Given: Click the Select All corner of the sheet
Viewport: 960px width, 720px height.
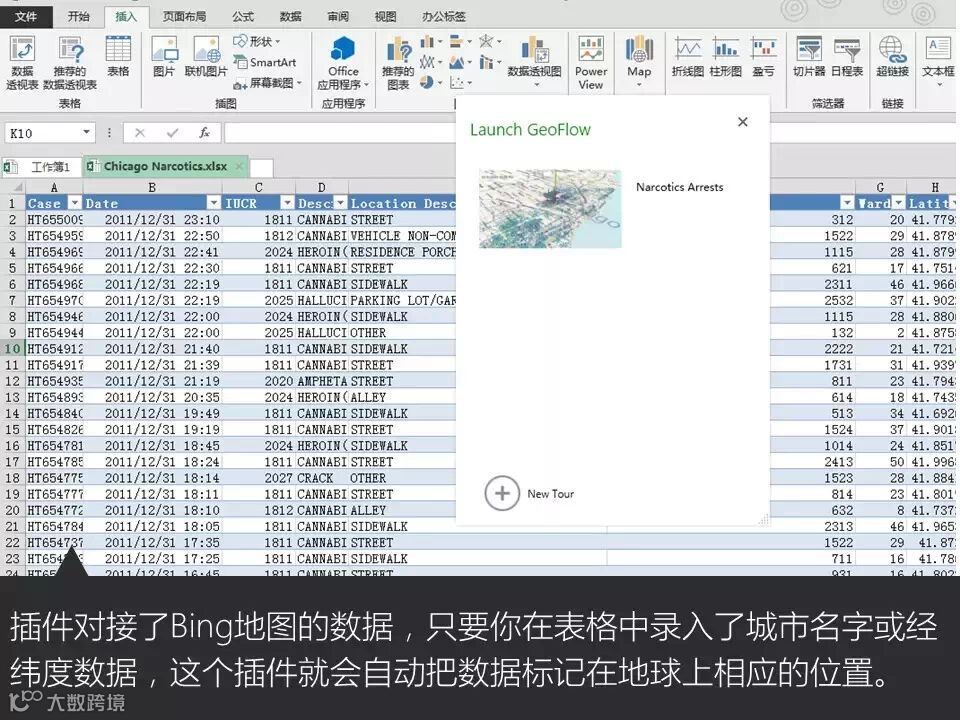Looking at the screenshot, I should coord(12,187).
